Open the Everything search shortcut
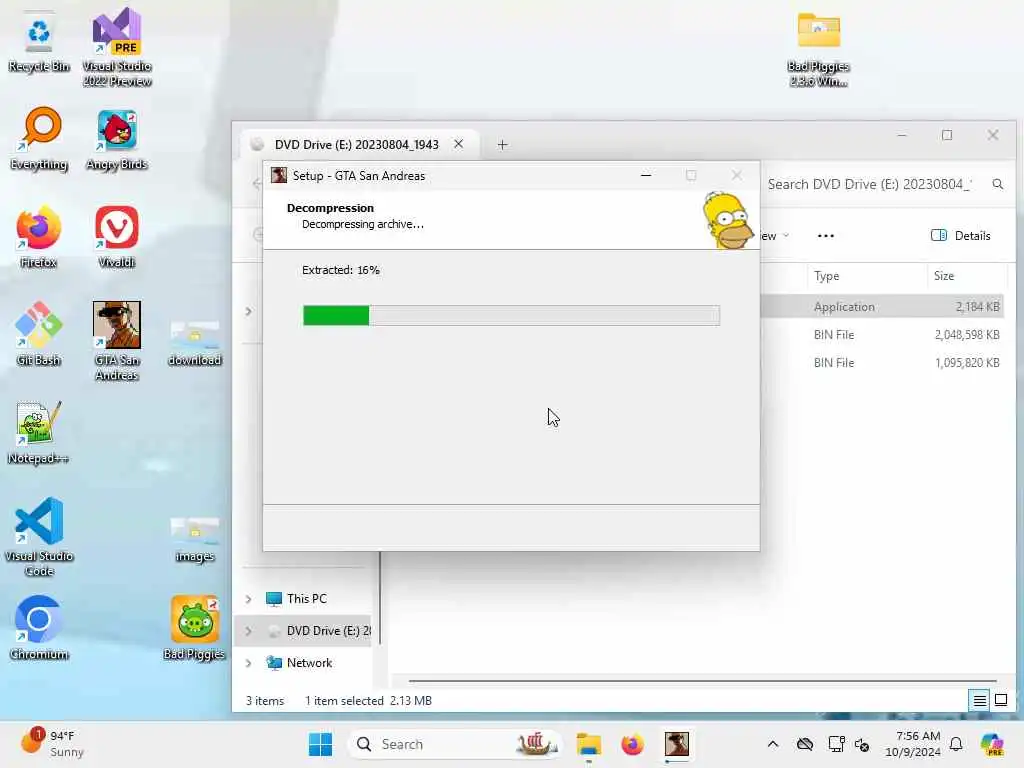 pos(39,138)
